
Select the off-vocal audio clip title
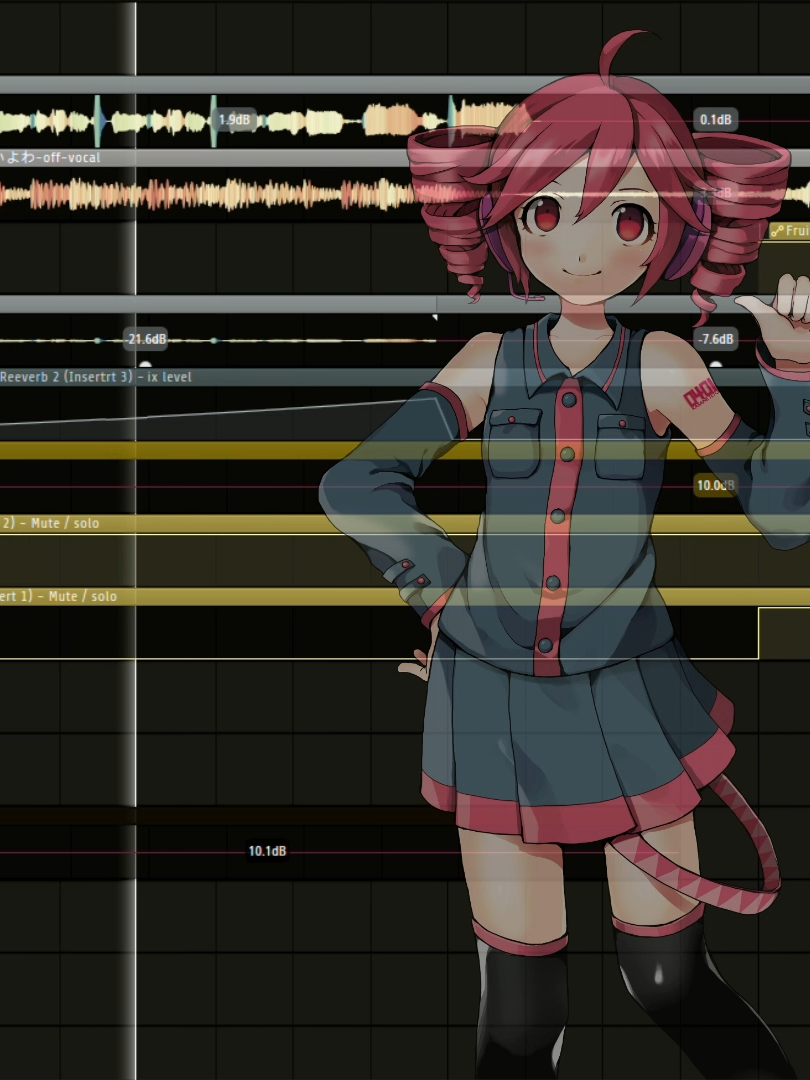pyautogui.click(x=51, y=158)
